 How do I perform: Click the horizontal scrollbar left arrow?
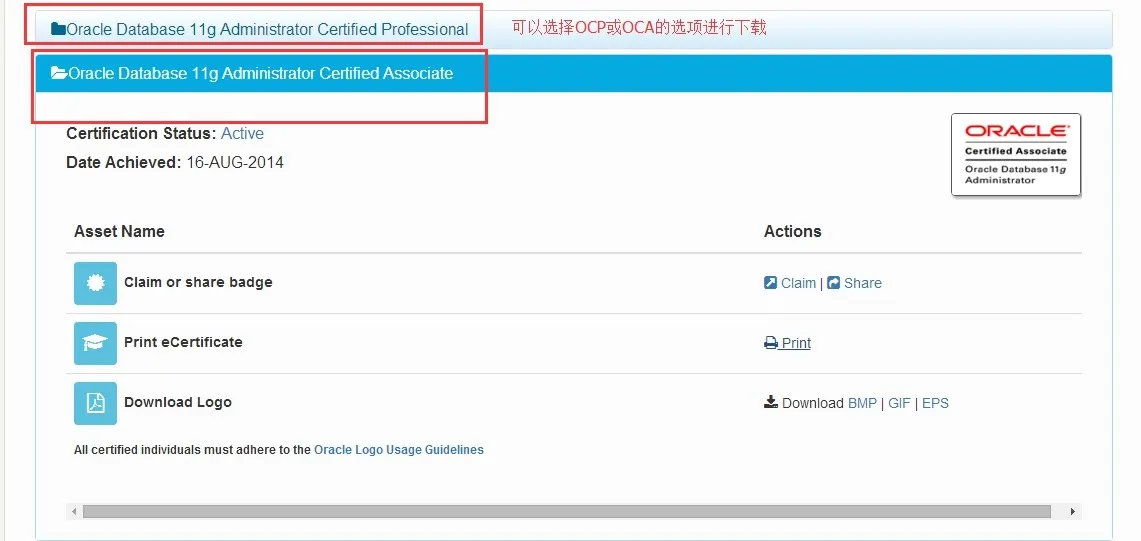pos(73,512)
